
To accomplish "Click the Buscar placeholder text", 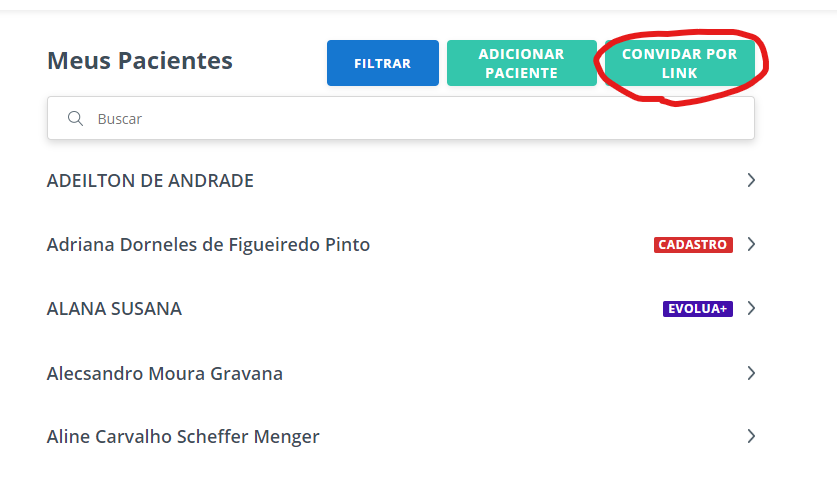I will point(120,119).
